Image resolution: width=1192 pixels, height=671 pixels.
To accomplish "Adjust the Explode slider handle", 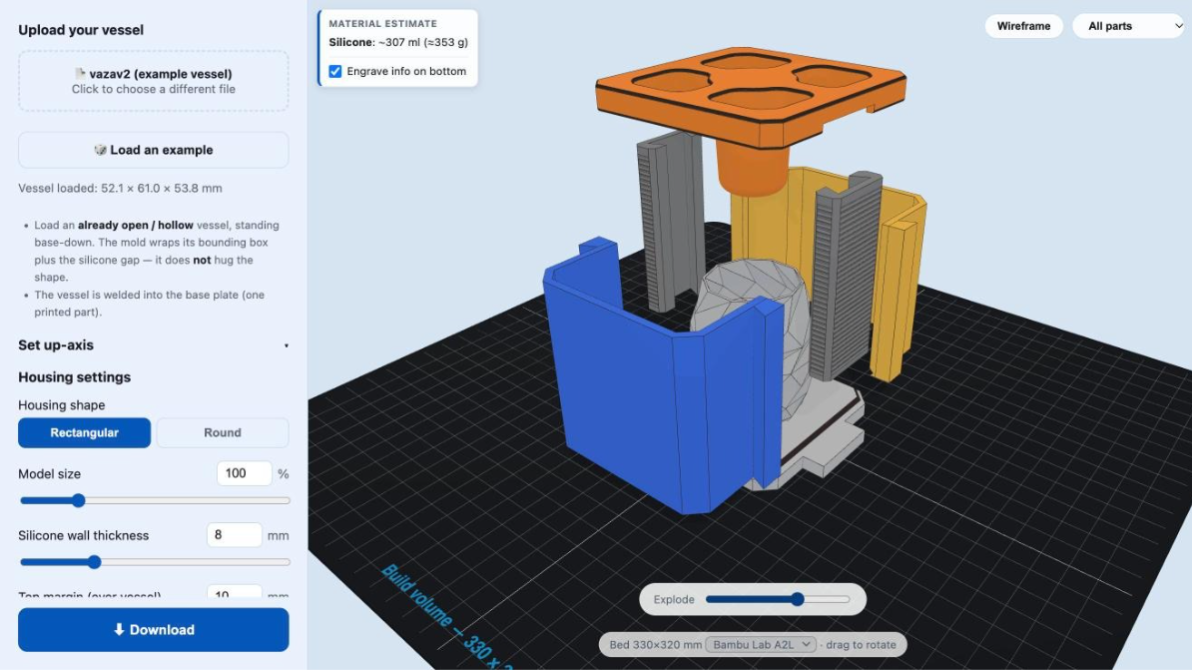I will [x=797, y=599].
